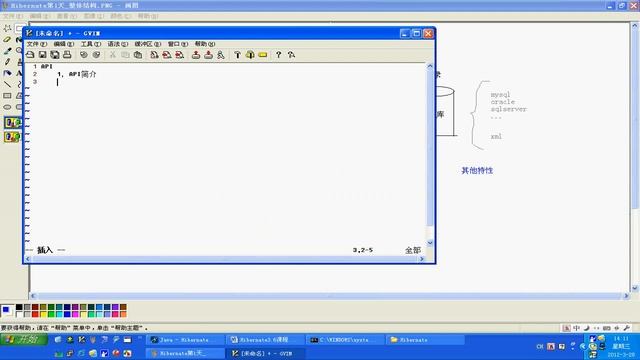Click the Build Tags icon in GVIM toolbar
Image resolution: width=640 pixels, height=360 pixels.
(250, 55)
